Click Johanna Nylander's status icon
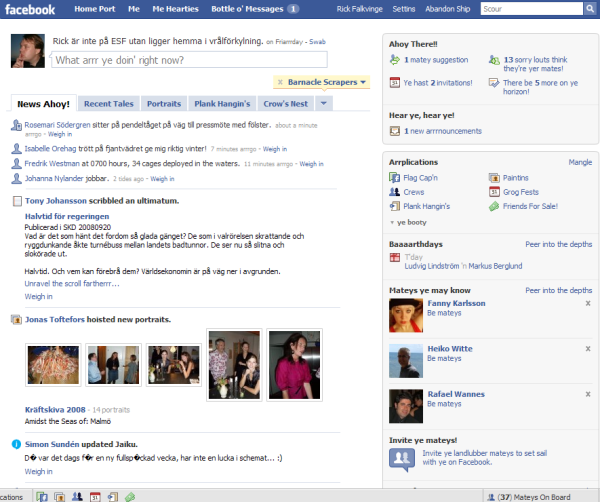The width and height of the screenshot is (600, 502). (16, 178)
